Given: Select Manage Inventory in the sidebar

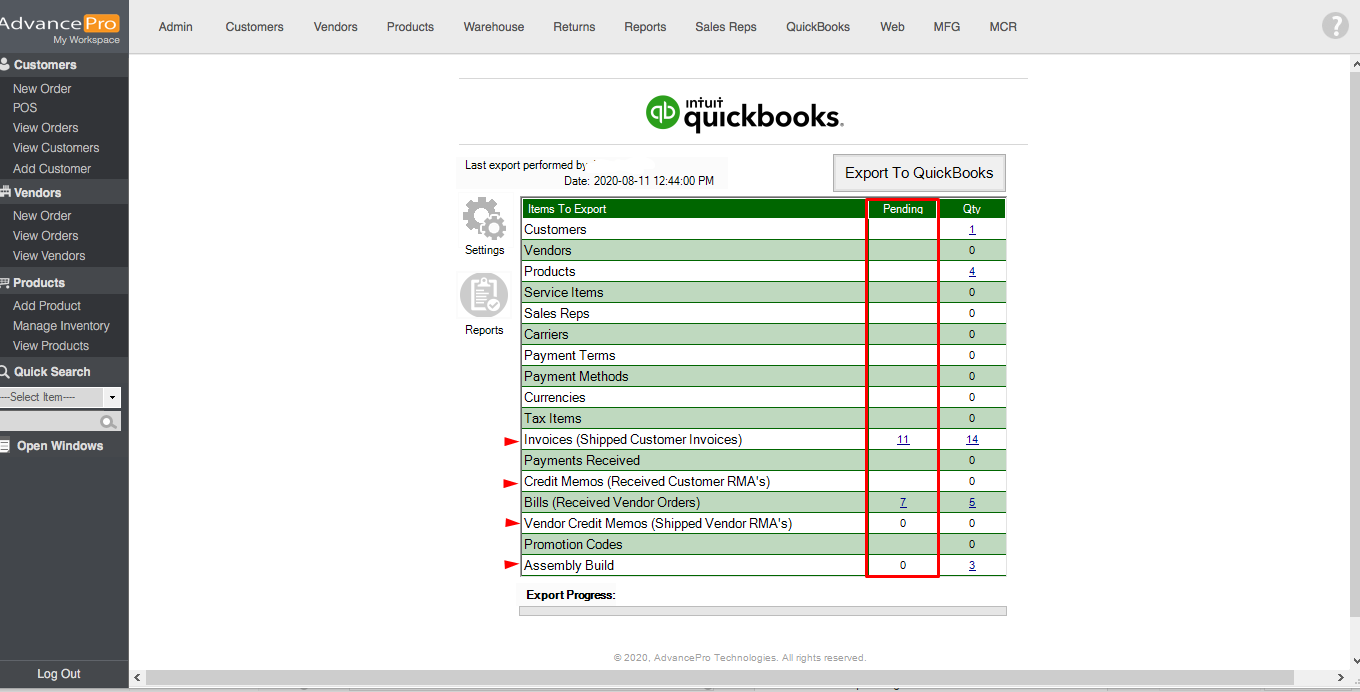Looking at the screenshot, I should coord(61,326).
